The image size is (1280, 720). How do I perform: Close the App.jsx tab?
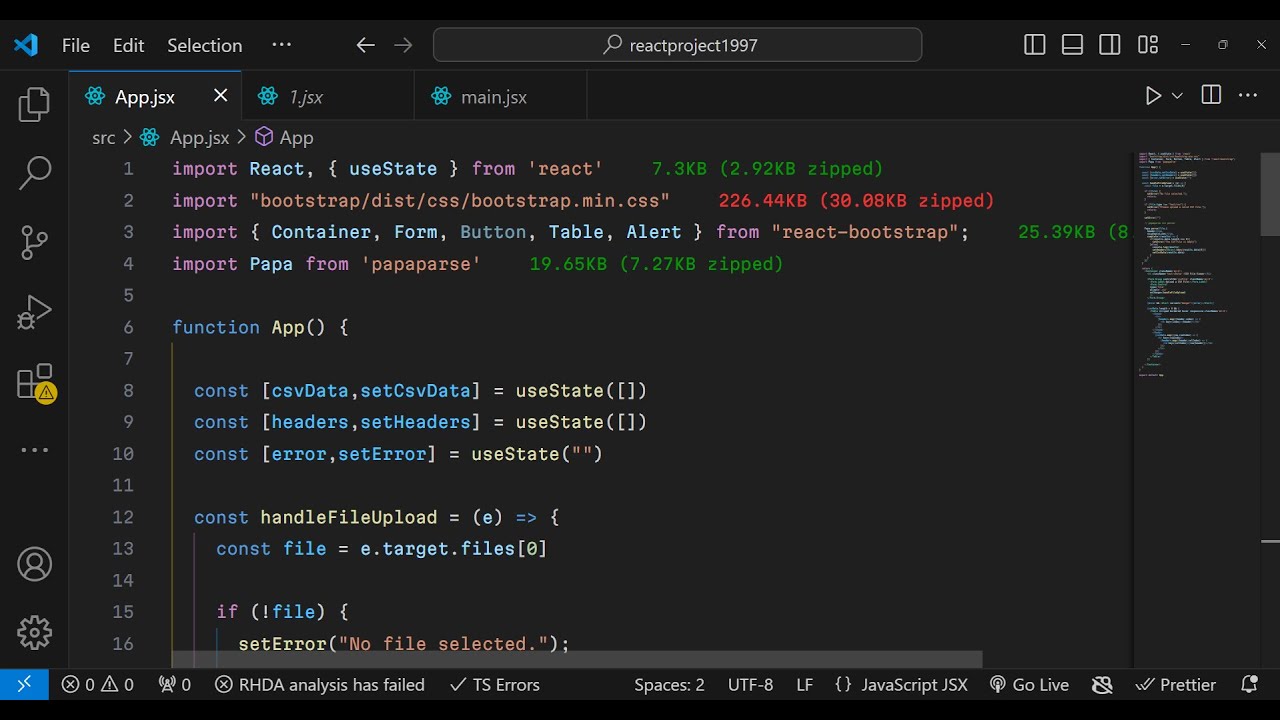[221, 96]
